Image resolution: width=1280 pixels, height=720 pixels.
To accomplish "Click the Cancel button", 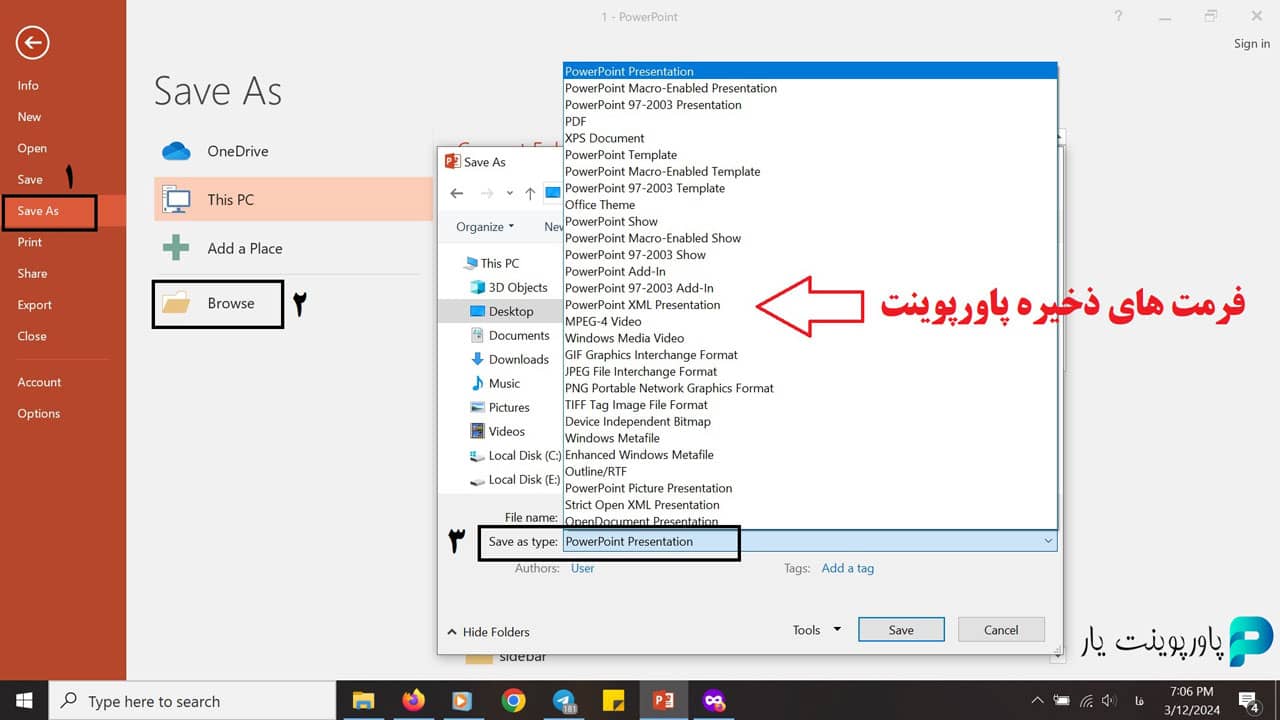I will click(1001, 630).
